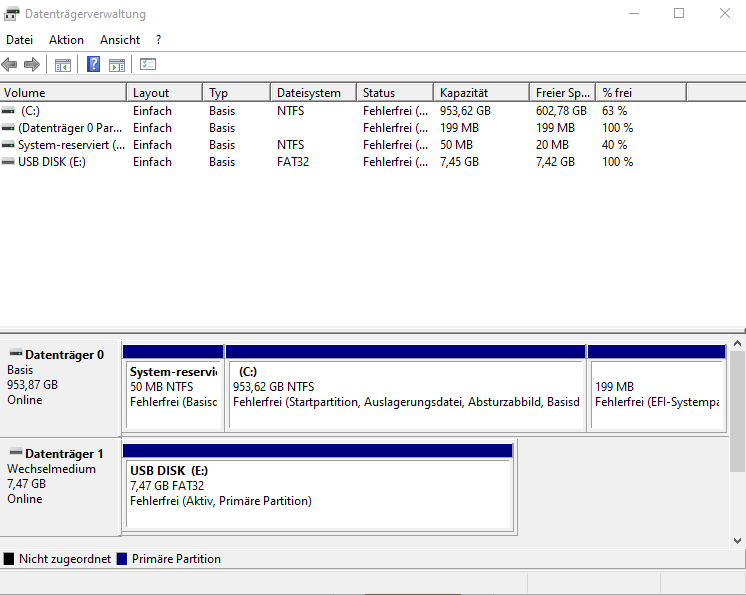746x595 pixels.
Task: Sort by the Freier Sp... column header
Action: click(563, 92)
